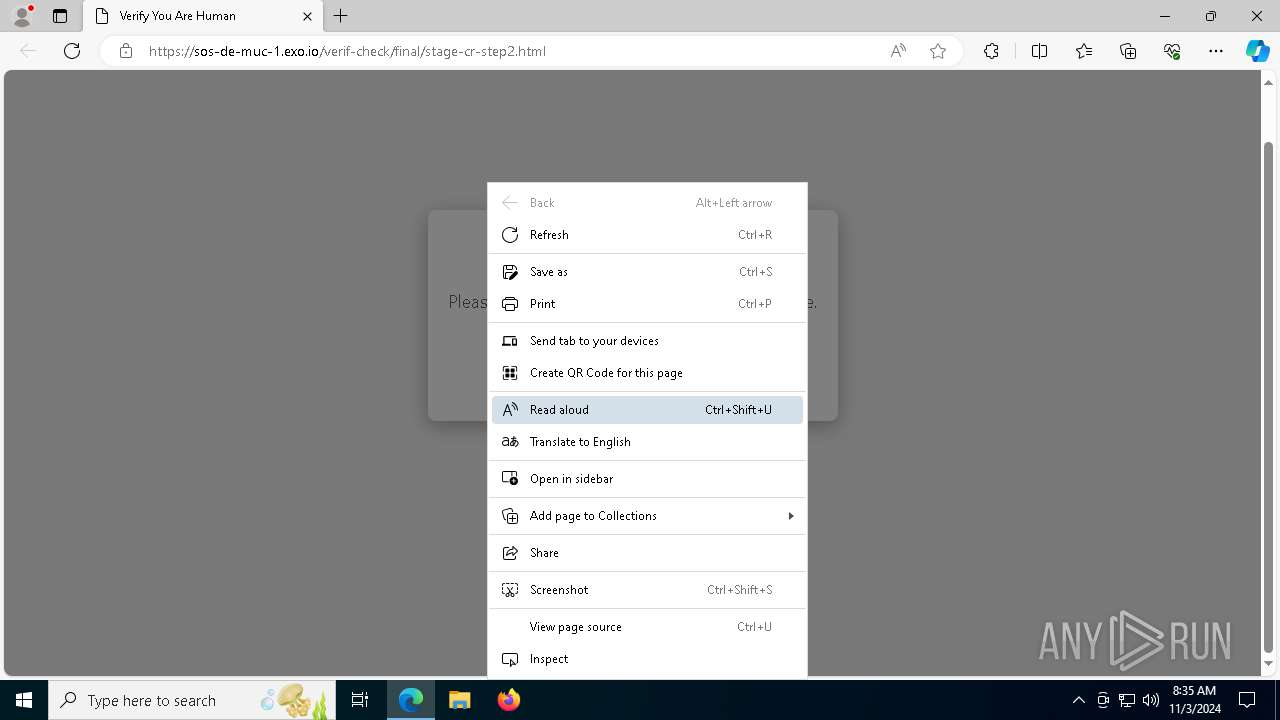
Task: Choose Send tab to your devices
Action: (647, 341)
